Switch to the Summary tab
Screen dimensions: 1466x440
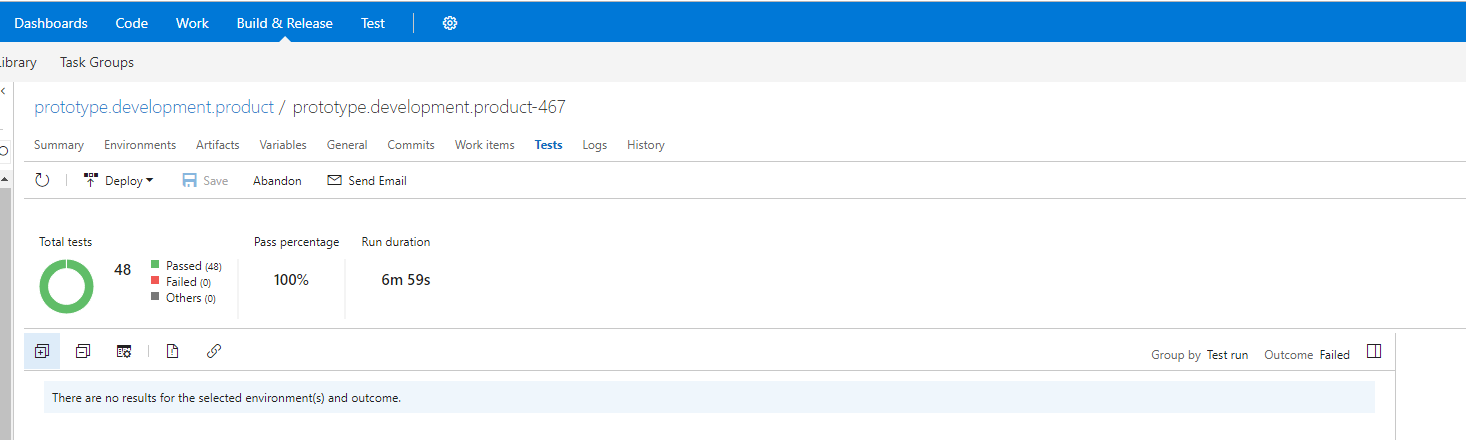click(x=59, y=145)
